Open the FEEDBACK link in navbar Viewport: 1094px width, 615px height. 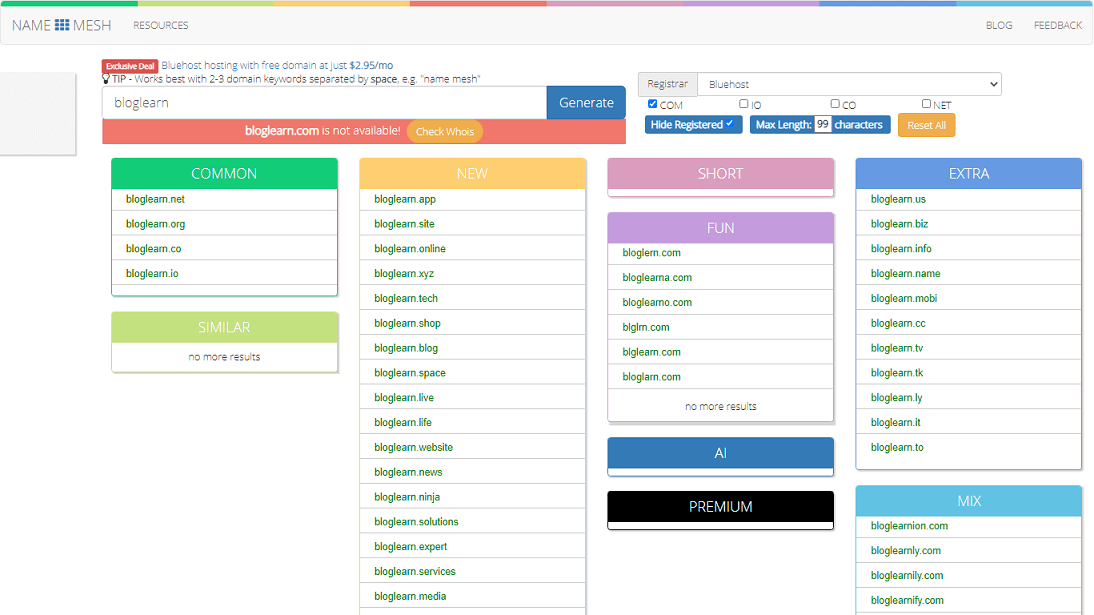tap(1058, 25)
